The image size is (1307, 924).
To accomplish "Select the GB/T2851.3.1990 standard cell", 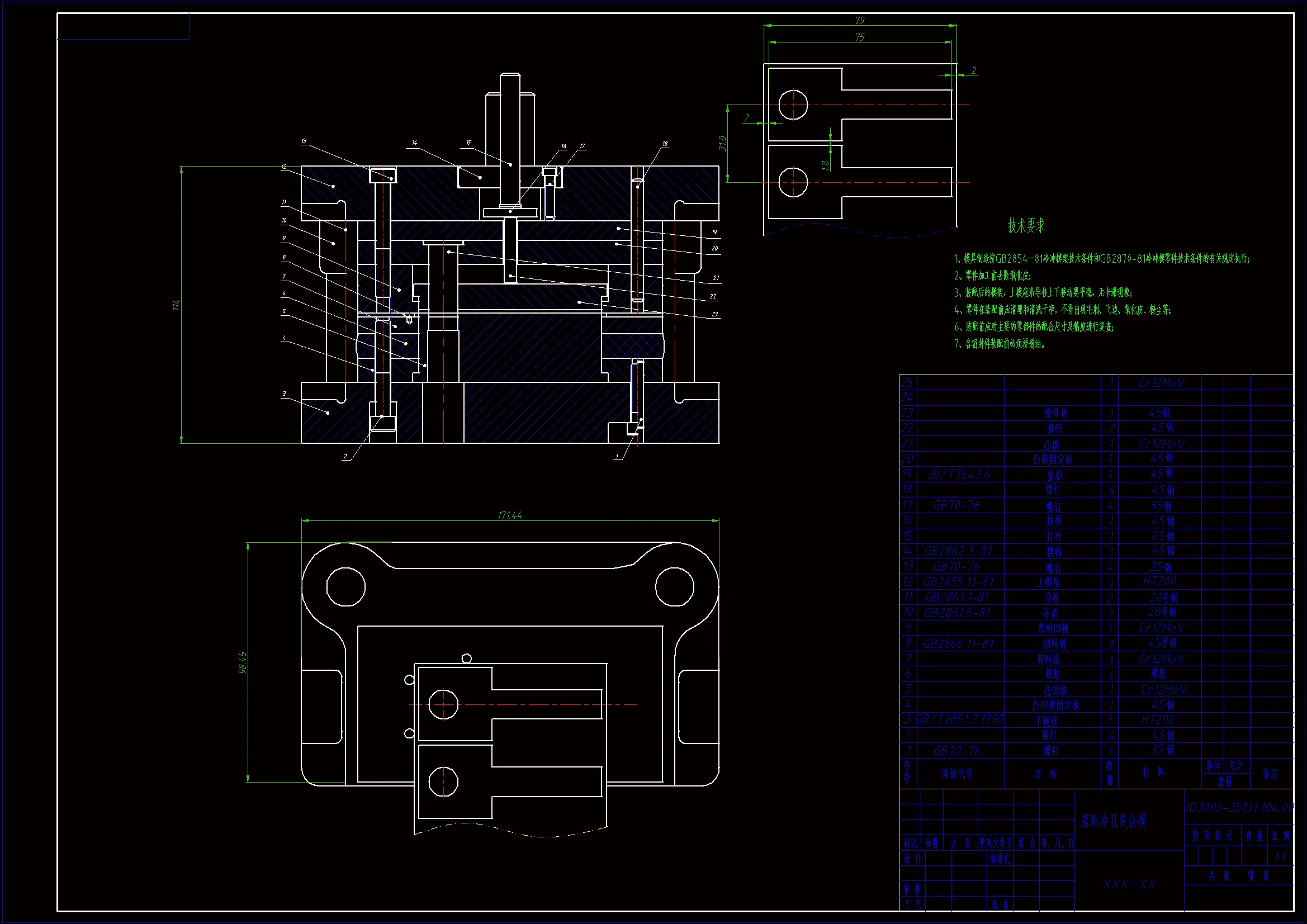I will point(959,719).
